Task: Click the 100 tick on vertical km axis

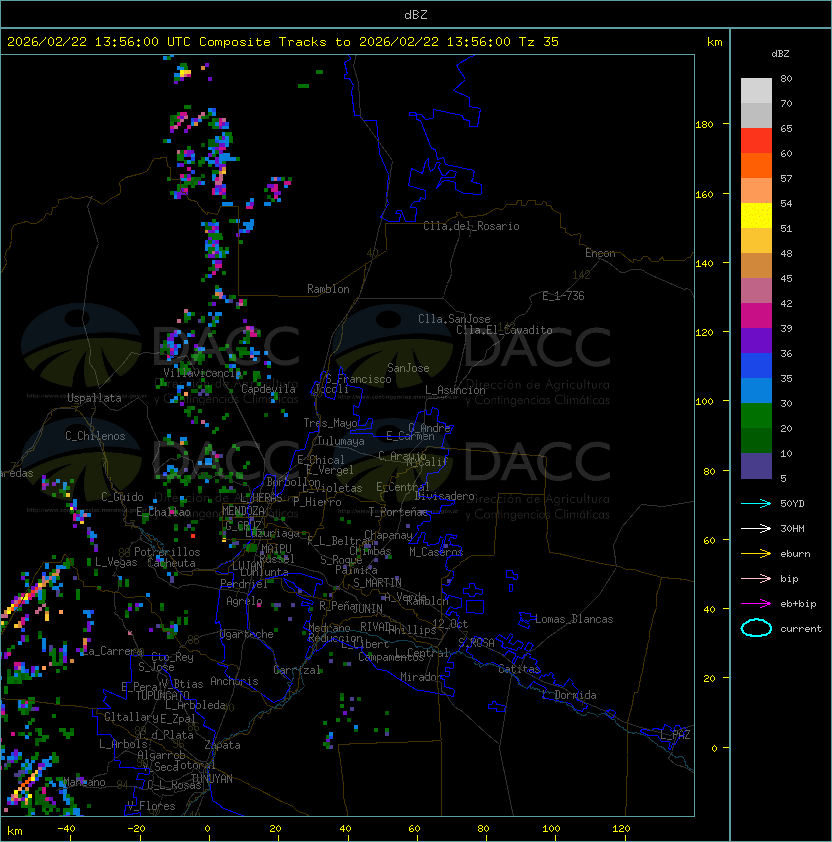Action: (704, 401)
